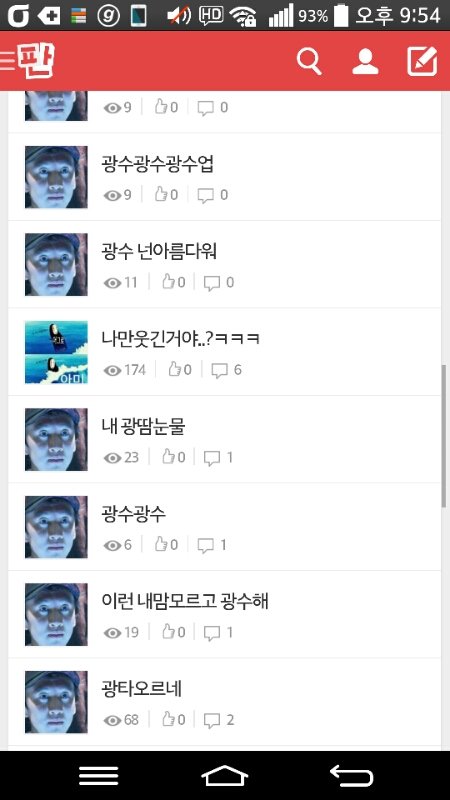The image size is (450, 800).
Task: Tap thumbs-up icon on 내 광땀눈물 post
Action: pos(169,457)
